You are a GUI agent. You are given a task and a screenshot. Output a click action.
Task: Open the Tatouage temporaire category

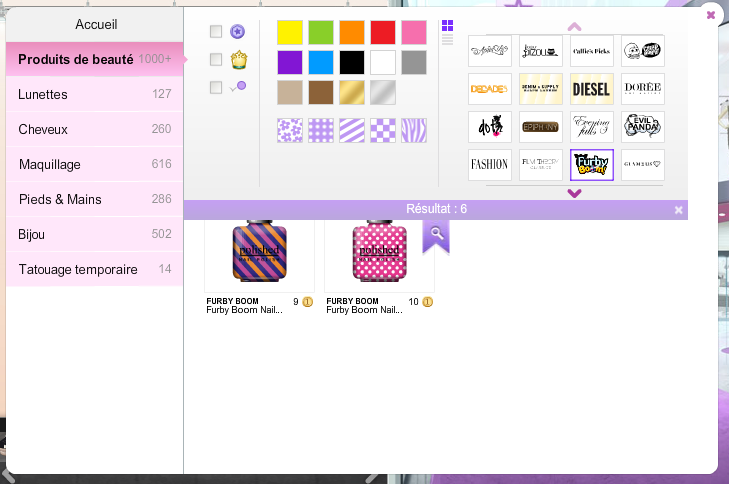pos(95,269)
